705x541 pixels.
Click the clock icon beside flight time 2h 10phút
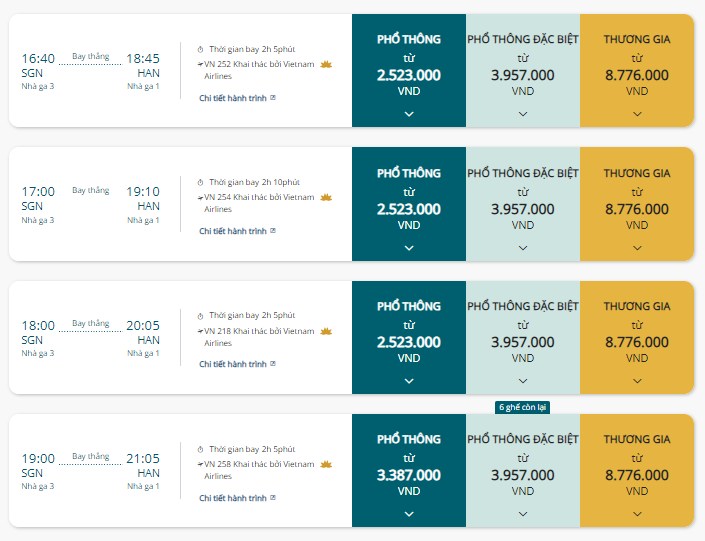tap(201, 183)
